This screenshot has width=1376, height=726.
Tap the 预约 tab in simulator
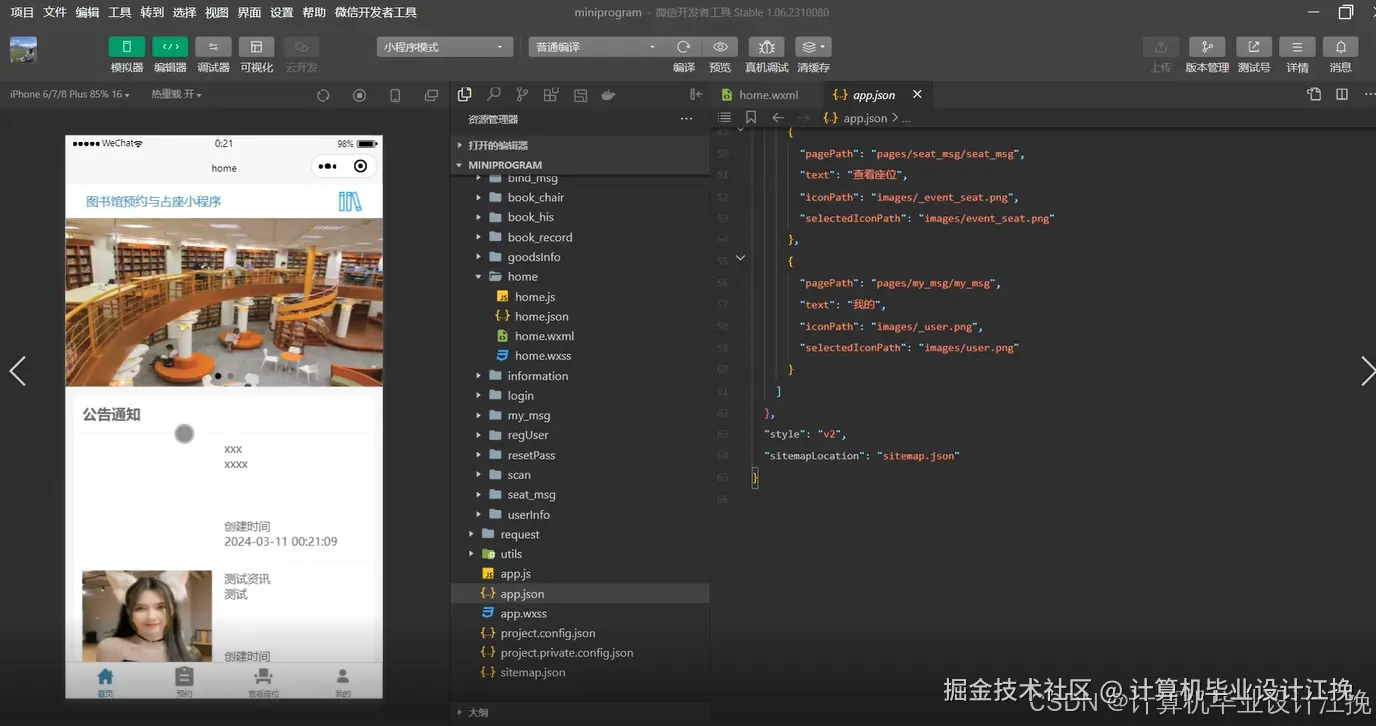click(184, 683)
